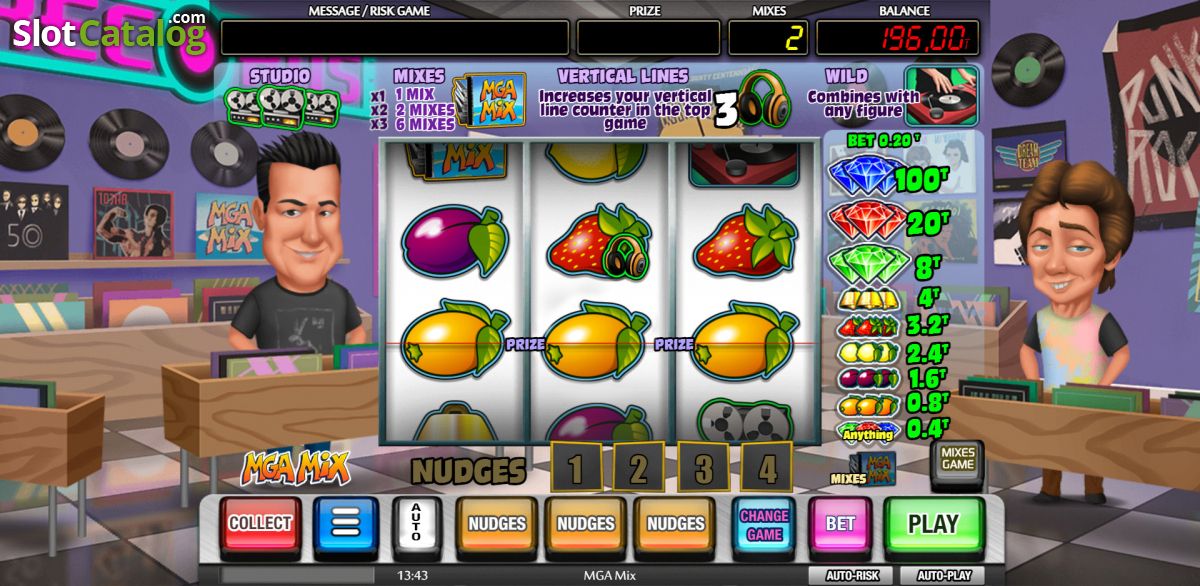Image resolution: width=1200 pixels, height=586 pixels.
Task: Switch mode with Change Game button
Action: click(765, 524)
